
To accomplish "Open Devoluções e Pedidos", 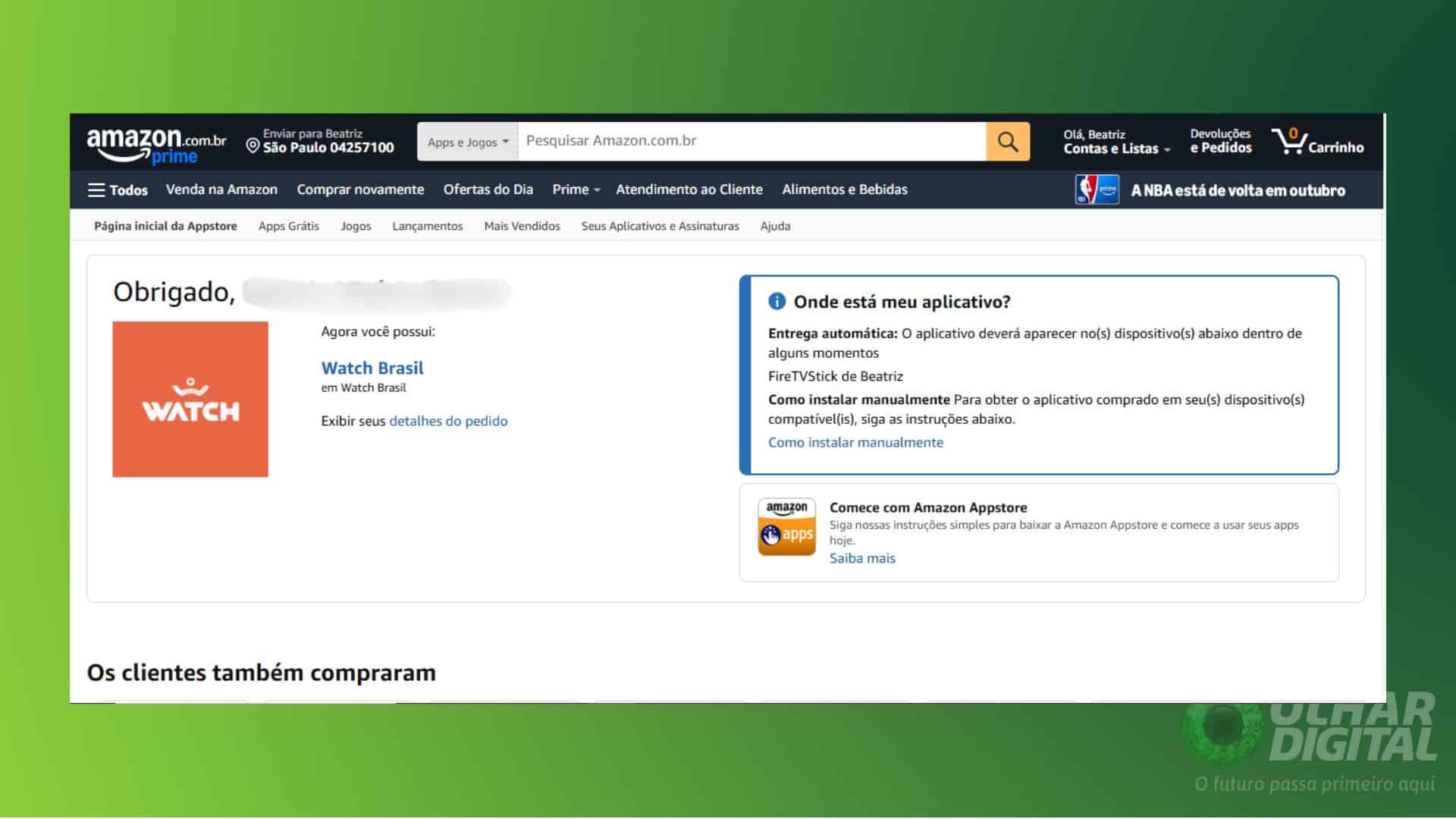I will click(x=1220, y=141).
